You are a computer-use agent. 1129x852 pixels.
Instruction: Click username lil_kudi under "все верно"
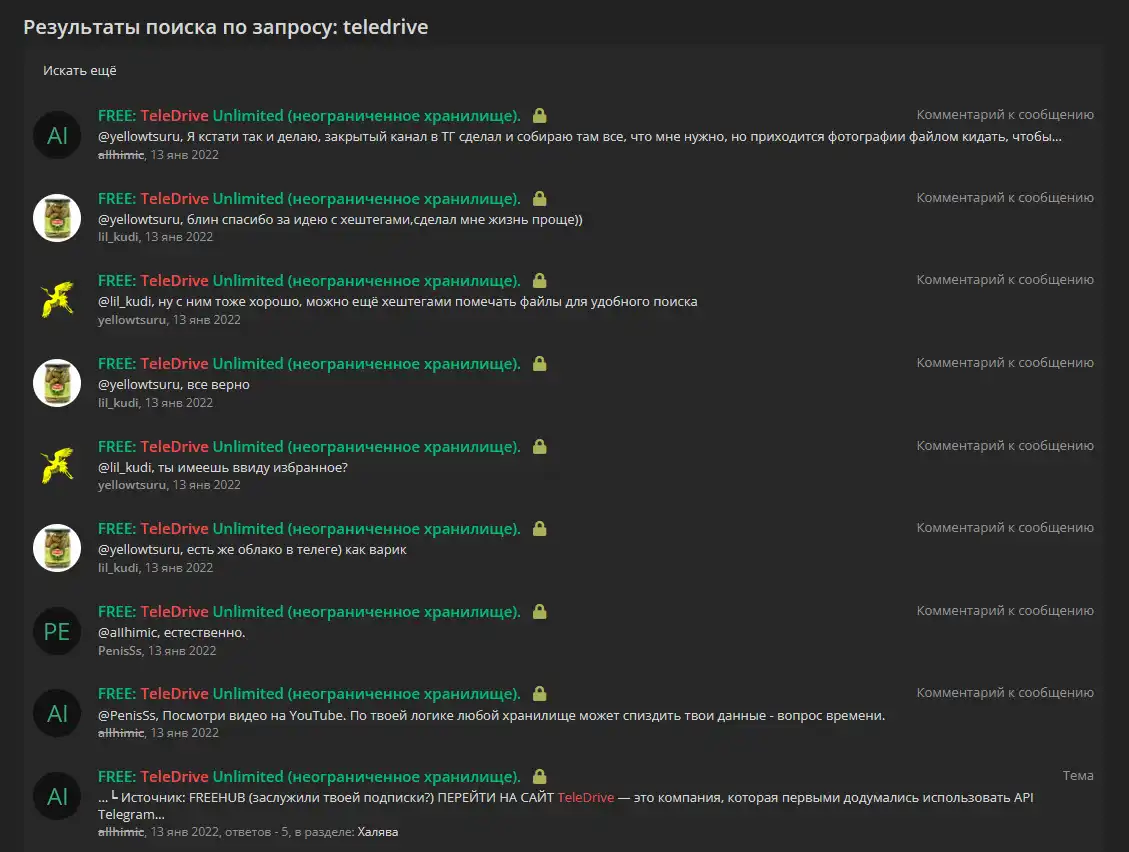click(118, 402)
